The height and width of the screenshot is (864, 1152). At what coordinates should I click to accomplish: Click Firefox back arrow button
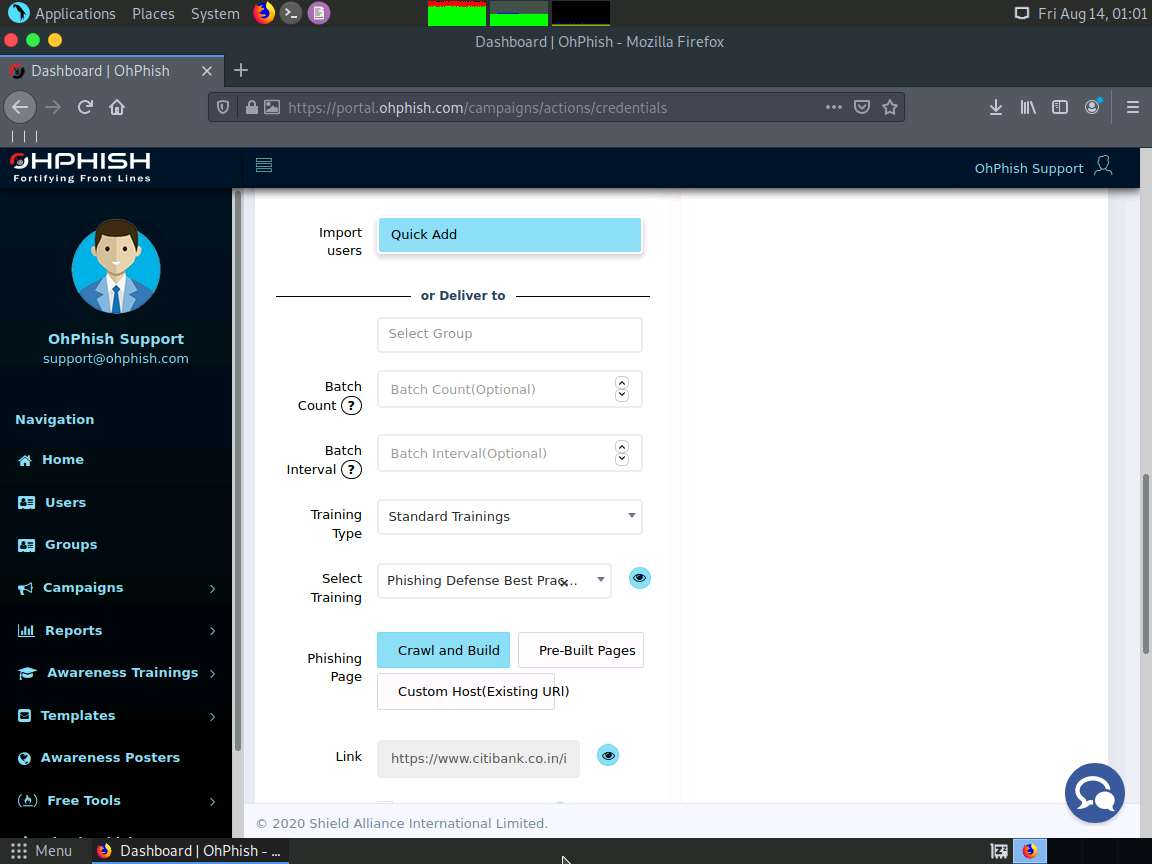point(20,107)
